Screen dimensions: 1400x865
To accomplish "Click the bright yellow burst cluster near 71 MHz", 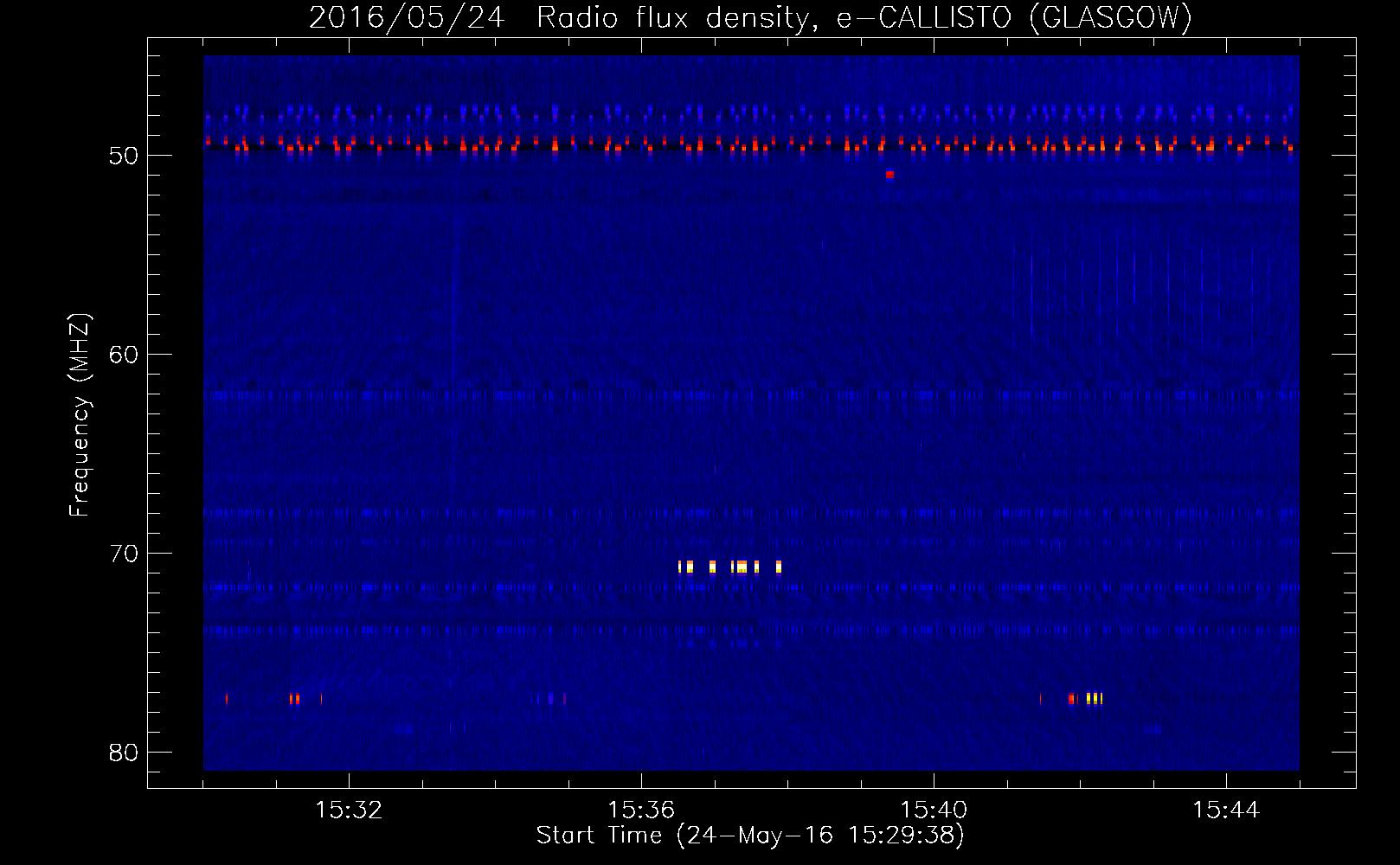I will point(730,567).
